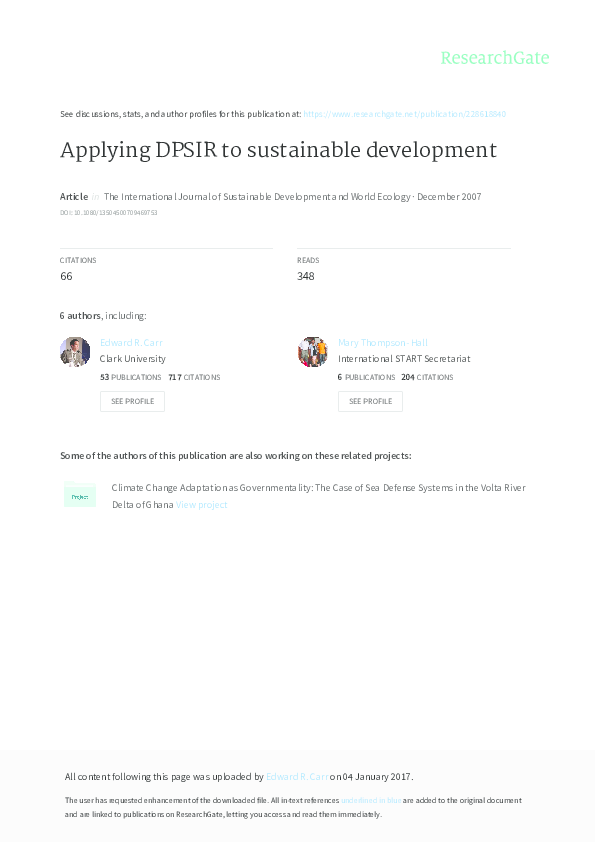The height and width of the screenshot is (842, 595).
Task: Click the READS heading label
Action: tap(308, 260)
